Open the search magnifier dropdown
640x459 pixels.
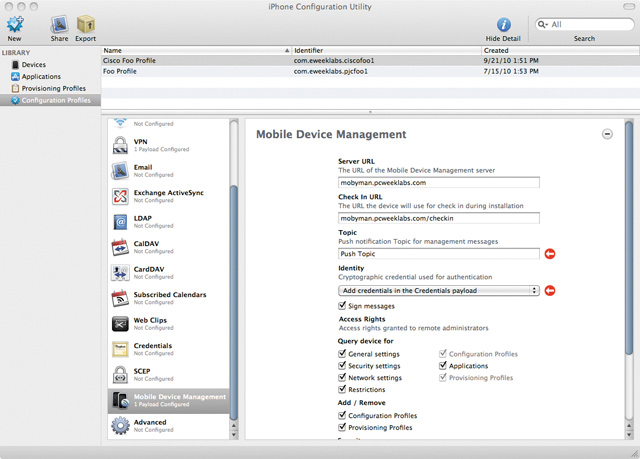(542, 24)
